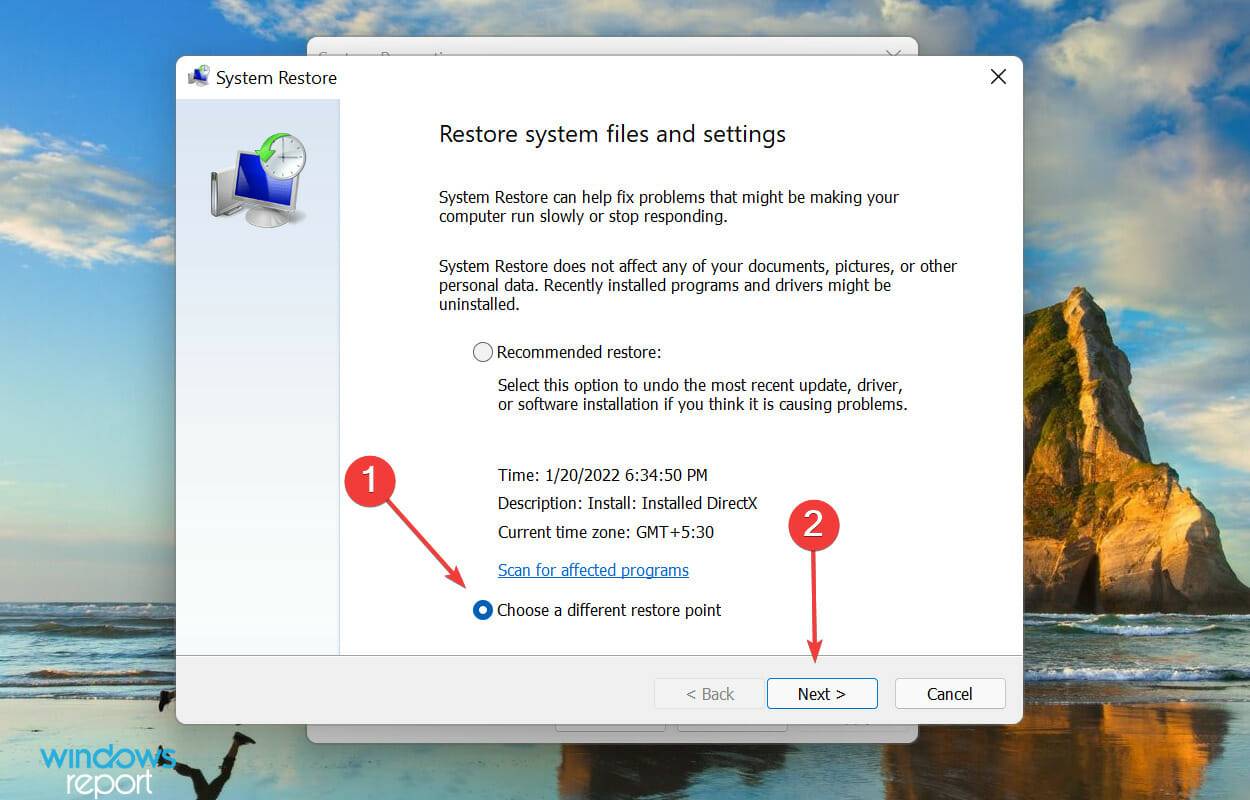
Task: Open Scan for affected programs
Action: coord(593,570)
